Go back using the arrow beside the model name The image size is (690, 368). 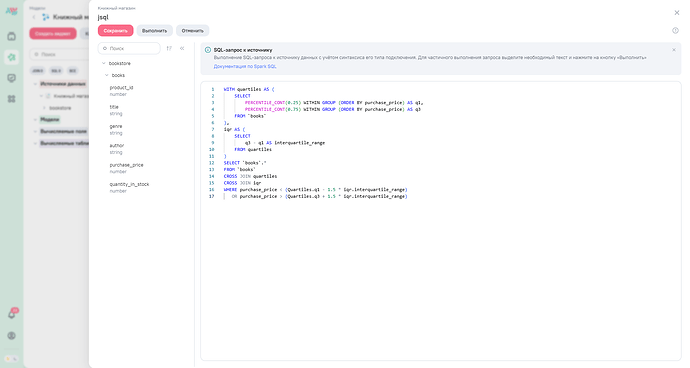pyautogui.click(x=34, y=17)
